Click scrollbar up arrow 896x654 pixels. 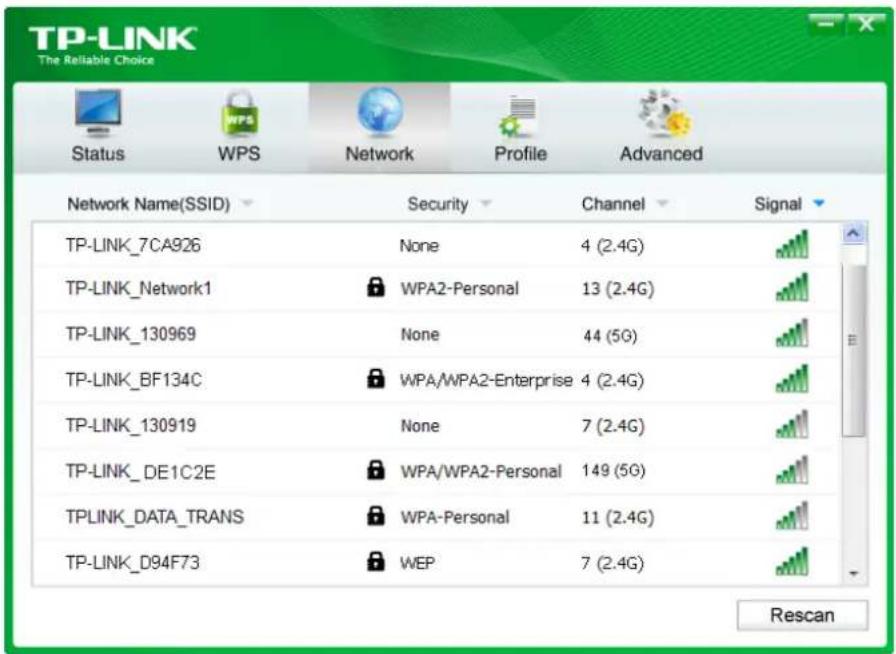coord(854,233)
